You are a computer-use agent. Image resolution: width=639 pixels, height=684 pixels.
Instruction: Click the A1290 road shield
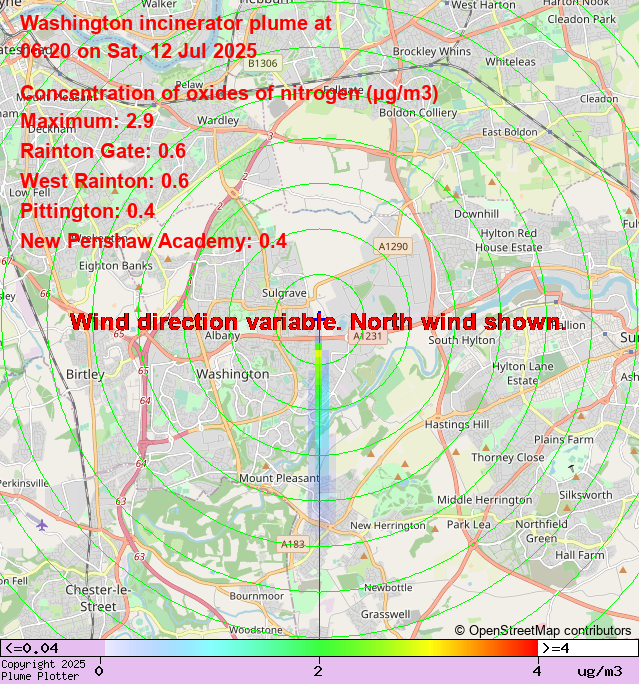393,246
